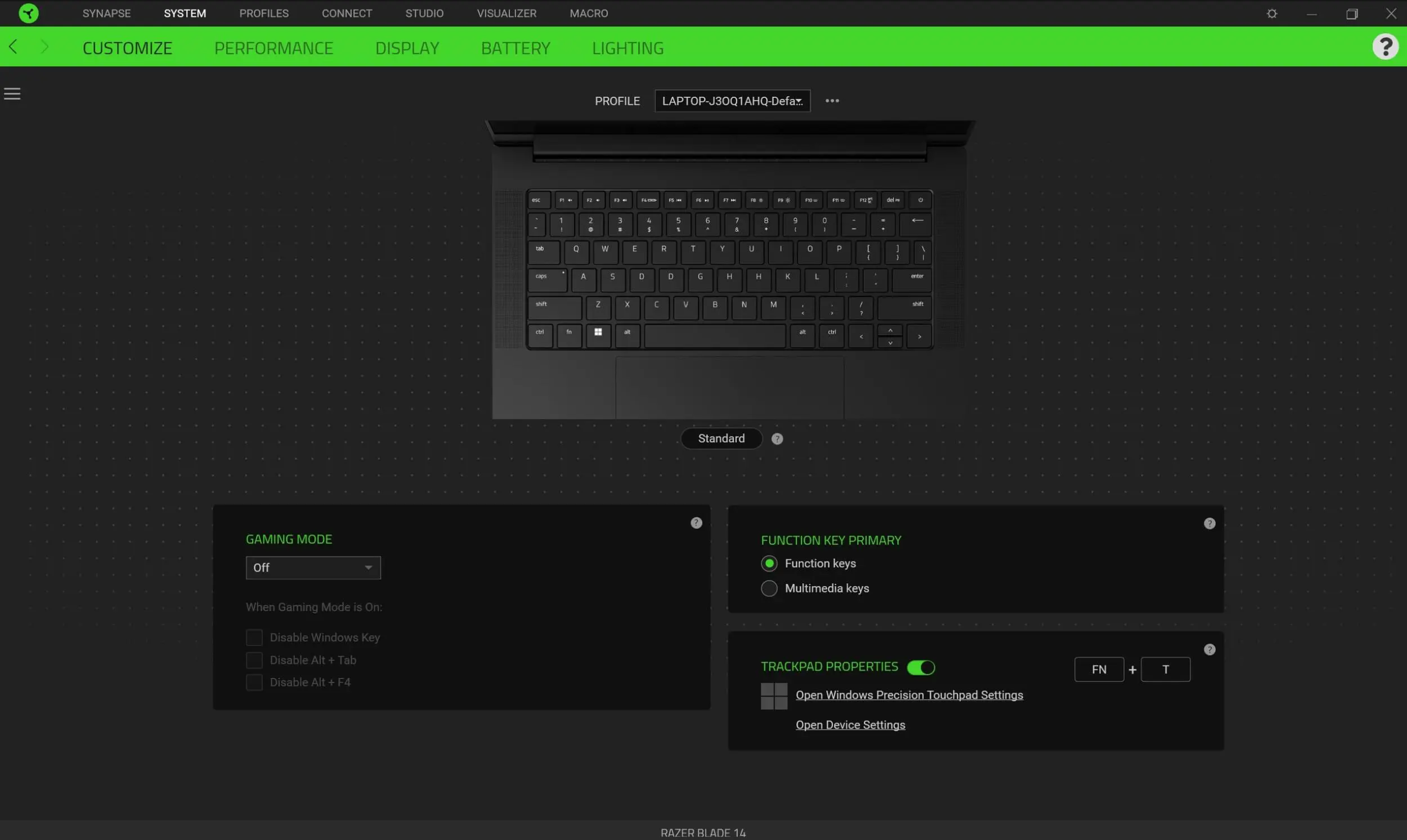Select the Q key on keyboard image
Screen dimensions: 1407x840
pos(576,251)
